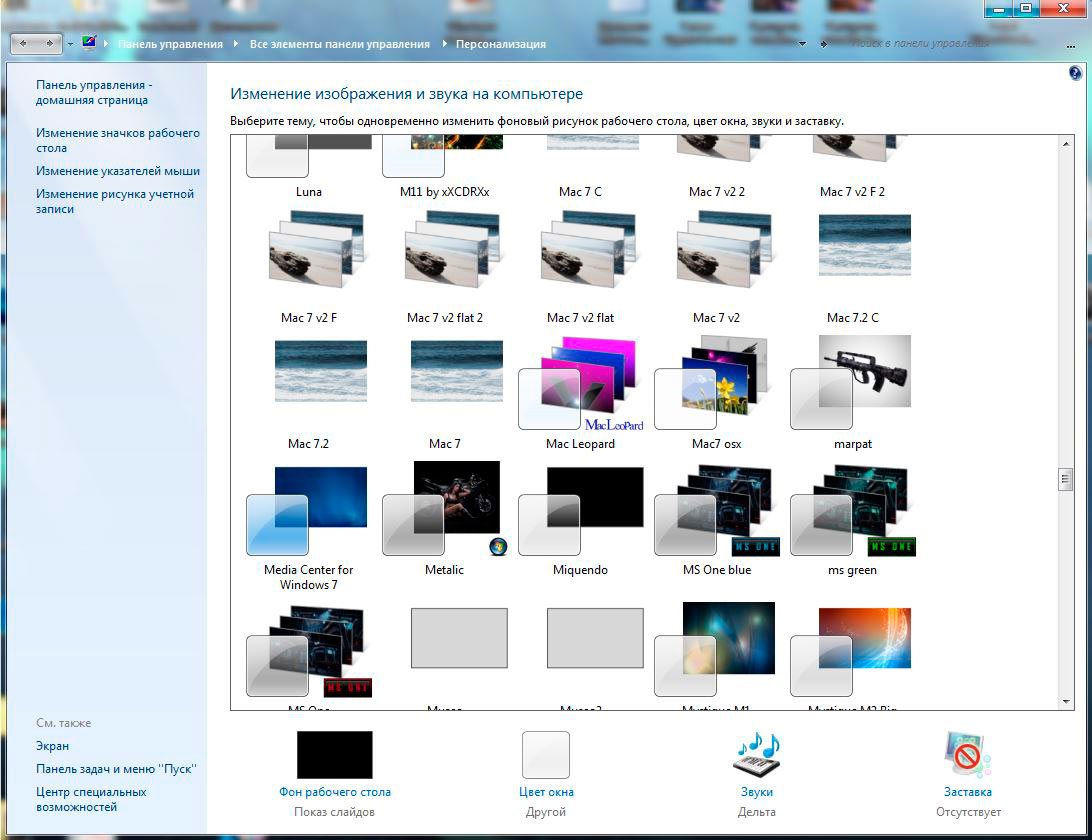Viewport: 1092px width, 840px height.
Task: Apply the Mac 7.2 theme icon
Action: point(321,371)
